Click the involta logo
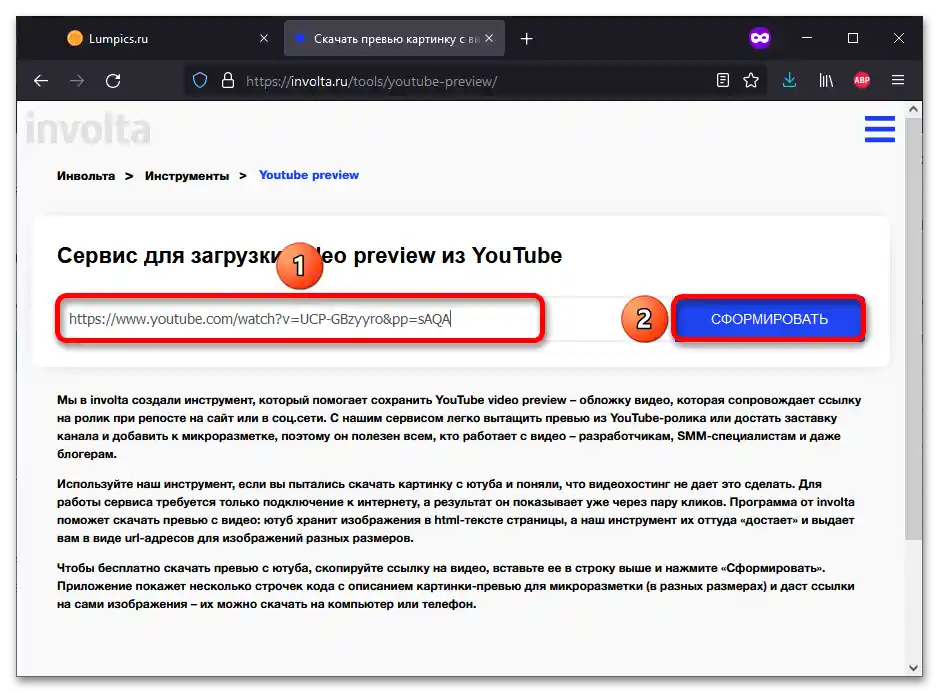The width and height of the screenshot is (939, 693). 88,129
